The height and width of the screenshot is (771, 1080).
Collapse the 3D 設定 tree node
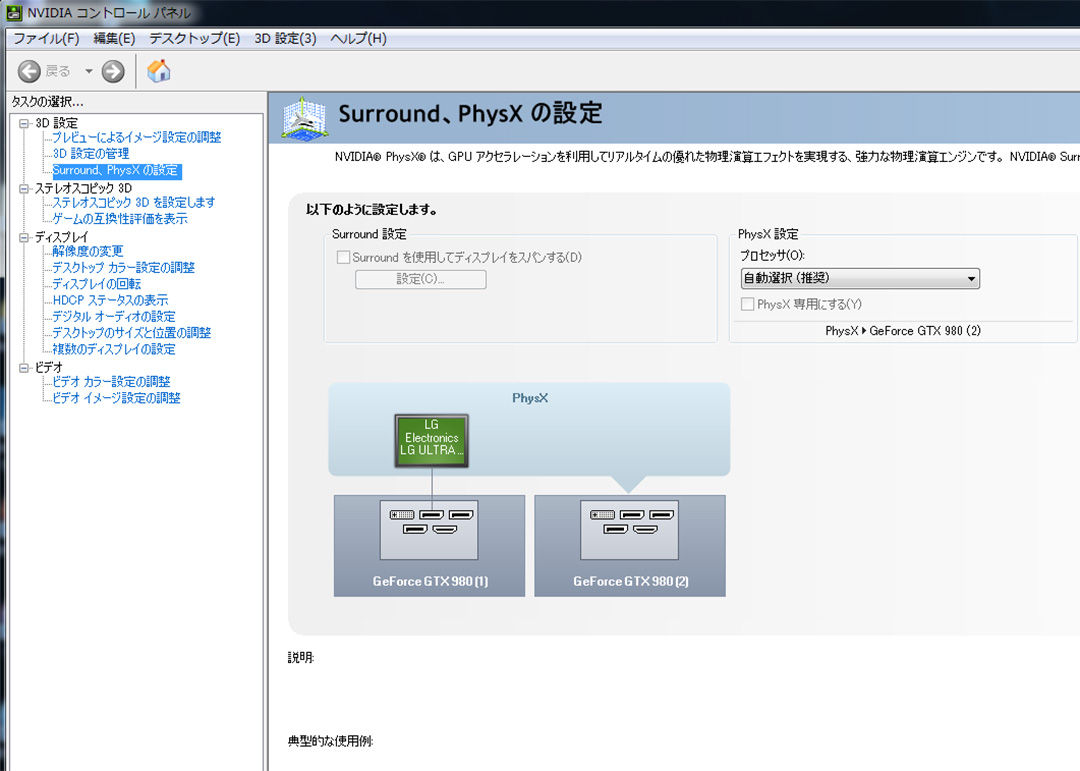[x=24, y=123]
